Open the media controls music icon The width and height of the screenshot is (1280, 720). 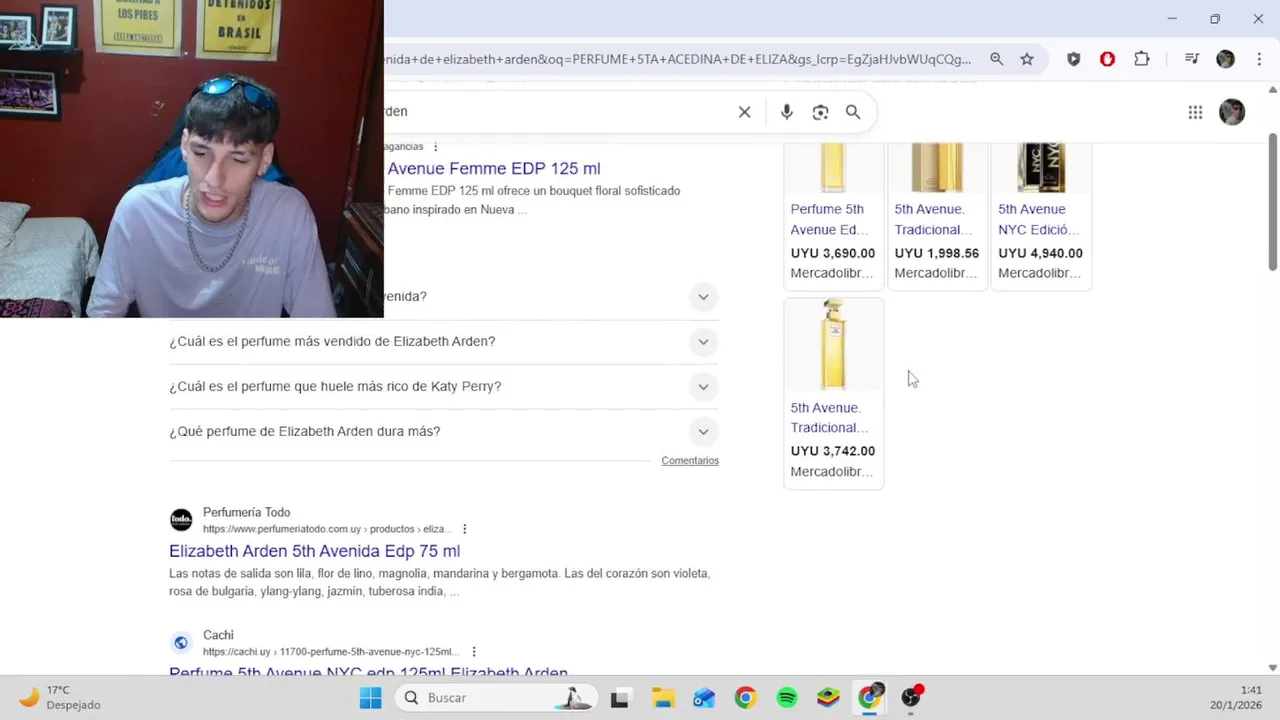pos(1191,59)
